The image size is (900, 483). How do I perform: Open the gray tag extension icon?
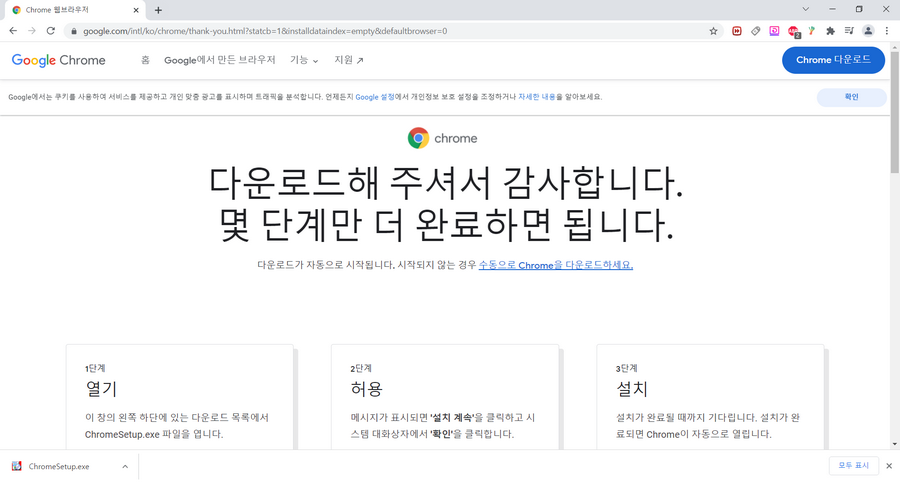[x=755, y=31]
